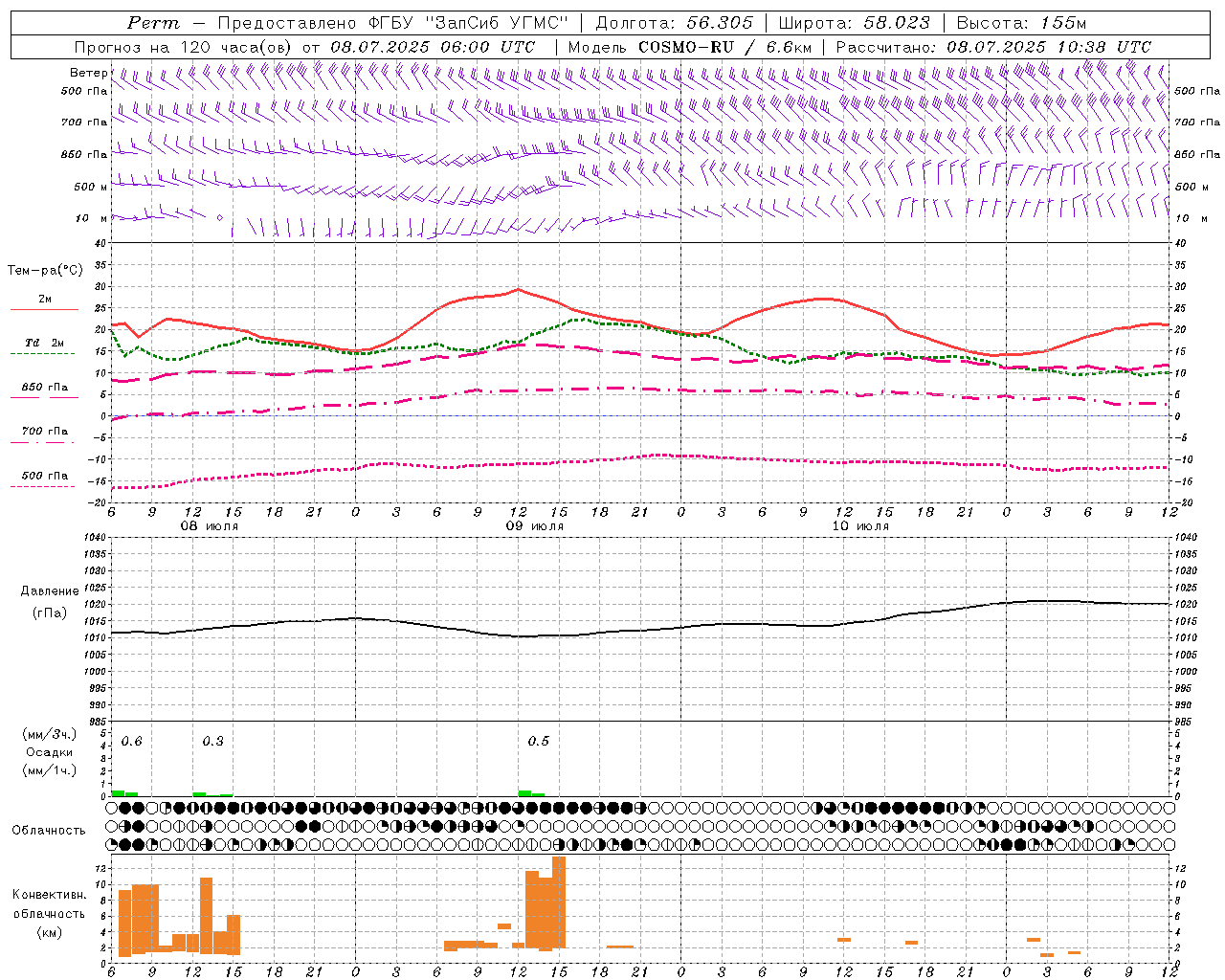The height and width of the screenshot is (980, 1225).
Task: Click the "Долгота: 56.305" header field
Action: click(x=674, y=23)
